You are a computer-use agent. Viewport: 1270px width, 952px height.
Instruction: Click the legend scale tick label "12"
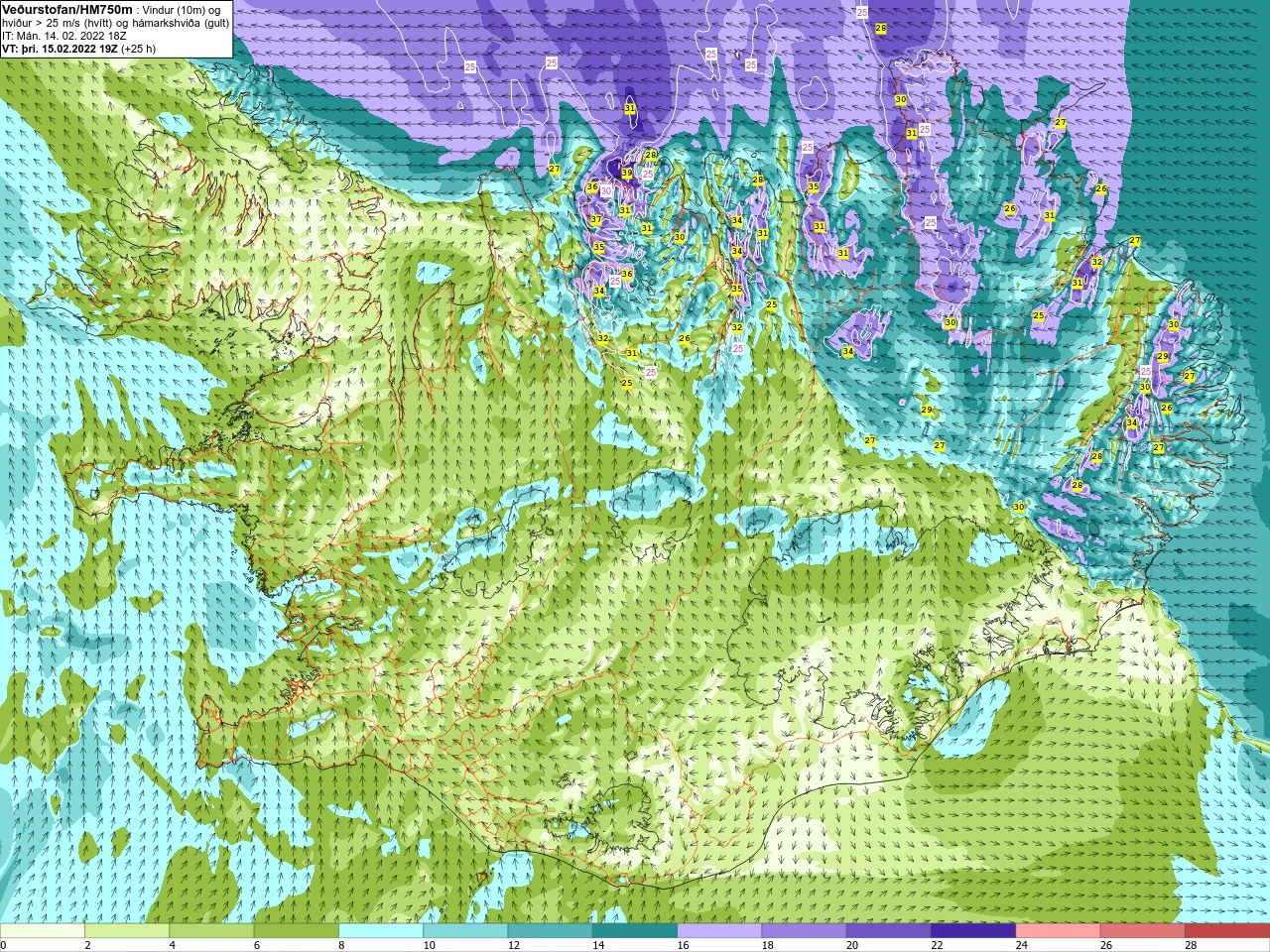click(x=514, y=945)
